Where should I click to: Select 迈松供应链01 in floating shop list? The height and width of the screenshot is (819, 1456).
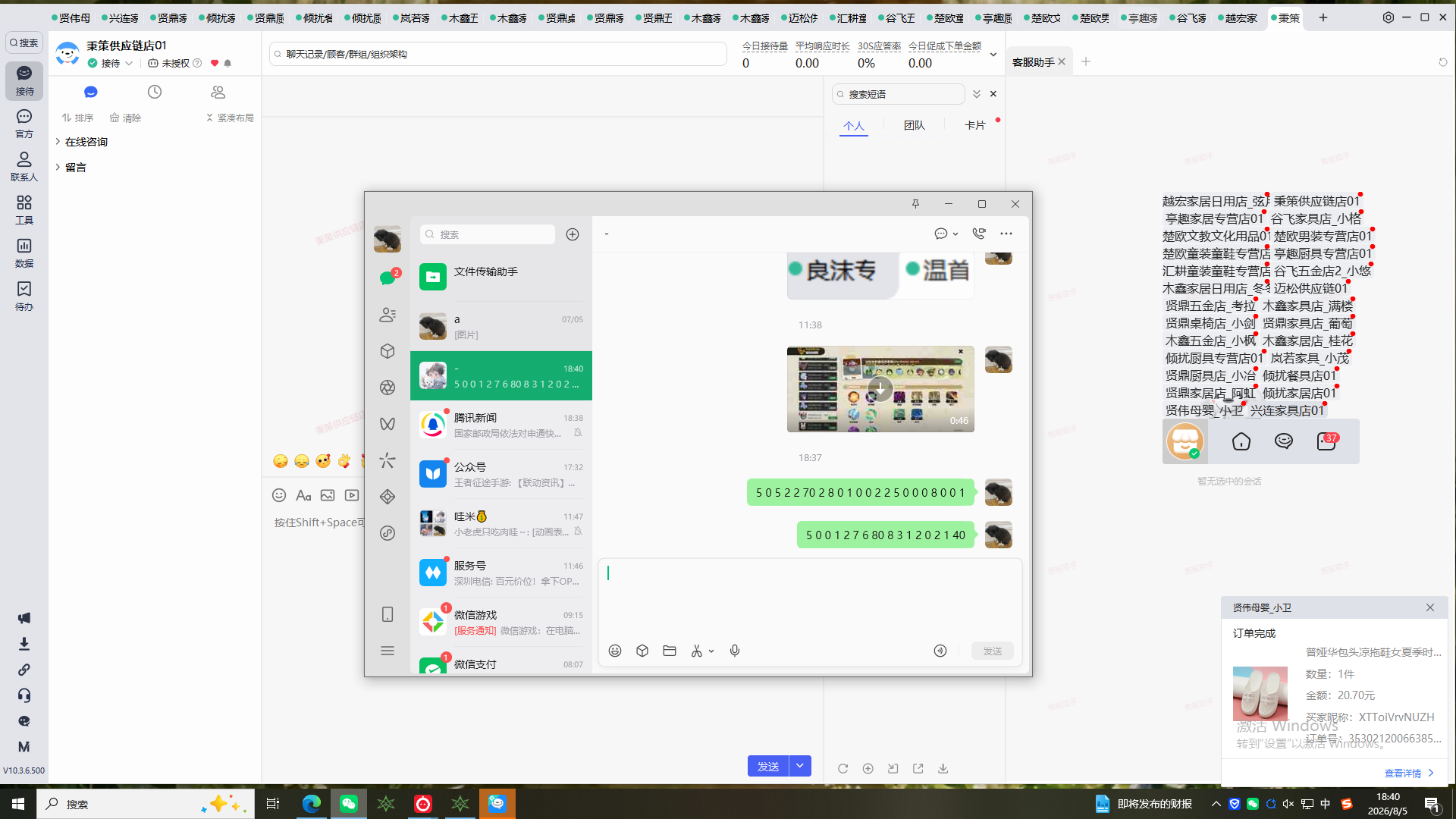(x=1310, y=288)
